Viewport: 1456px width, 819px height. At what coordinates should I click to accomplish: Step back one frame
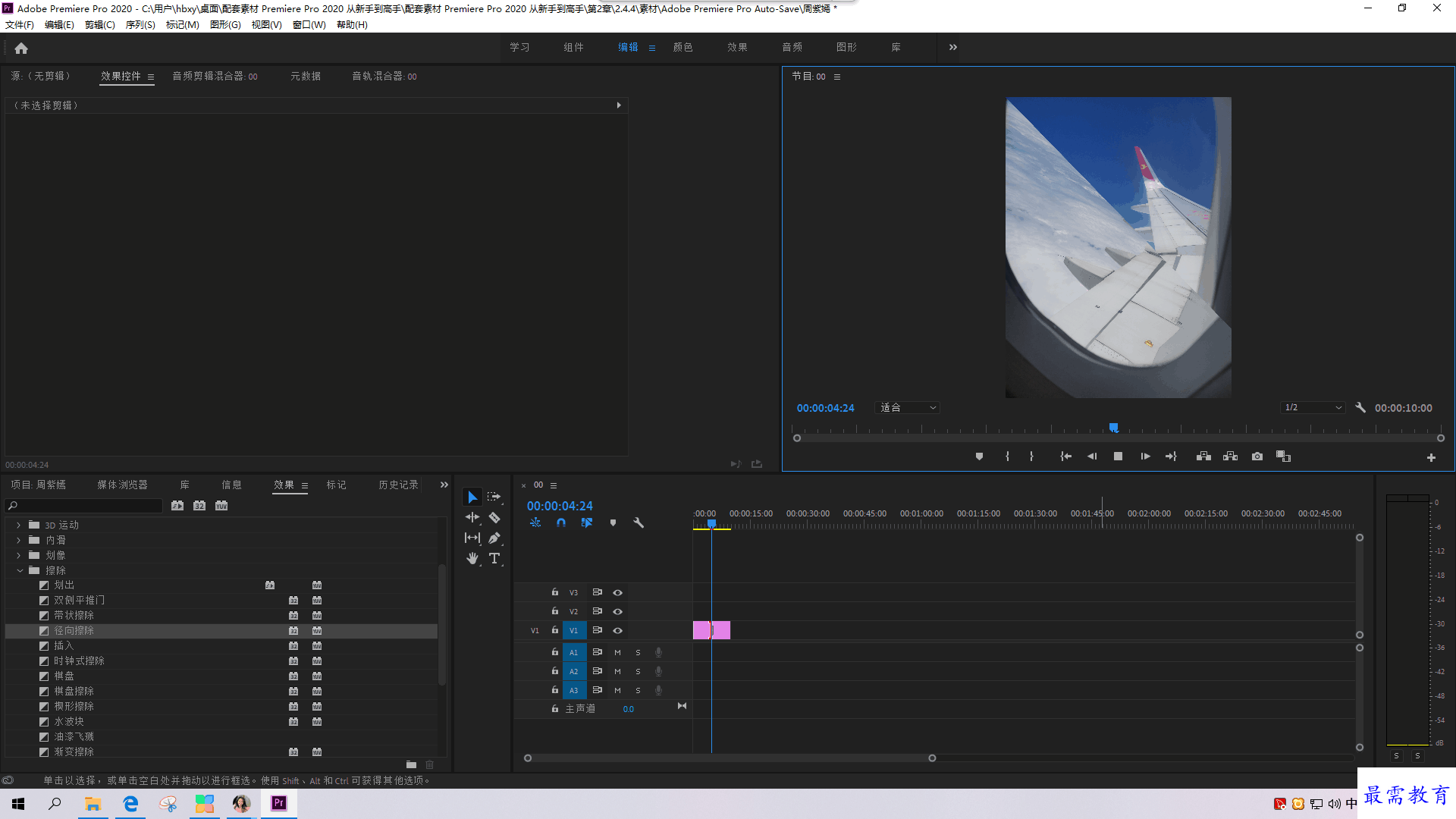click(1092, 457)
